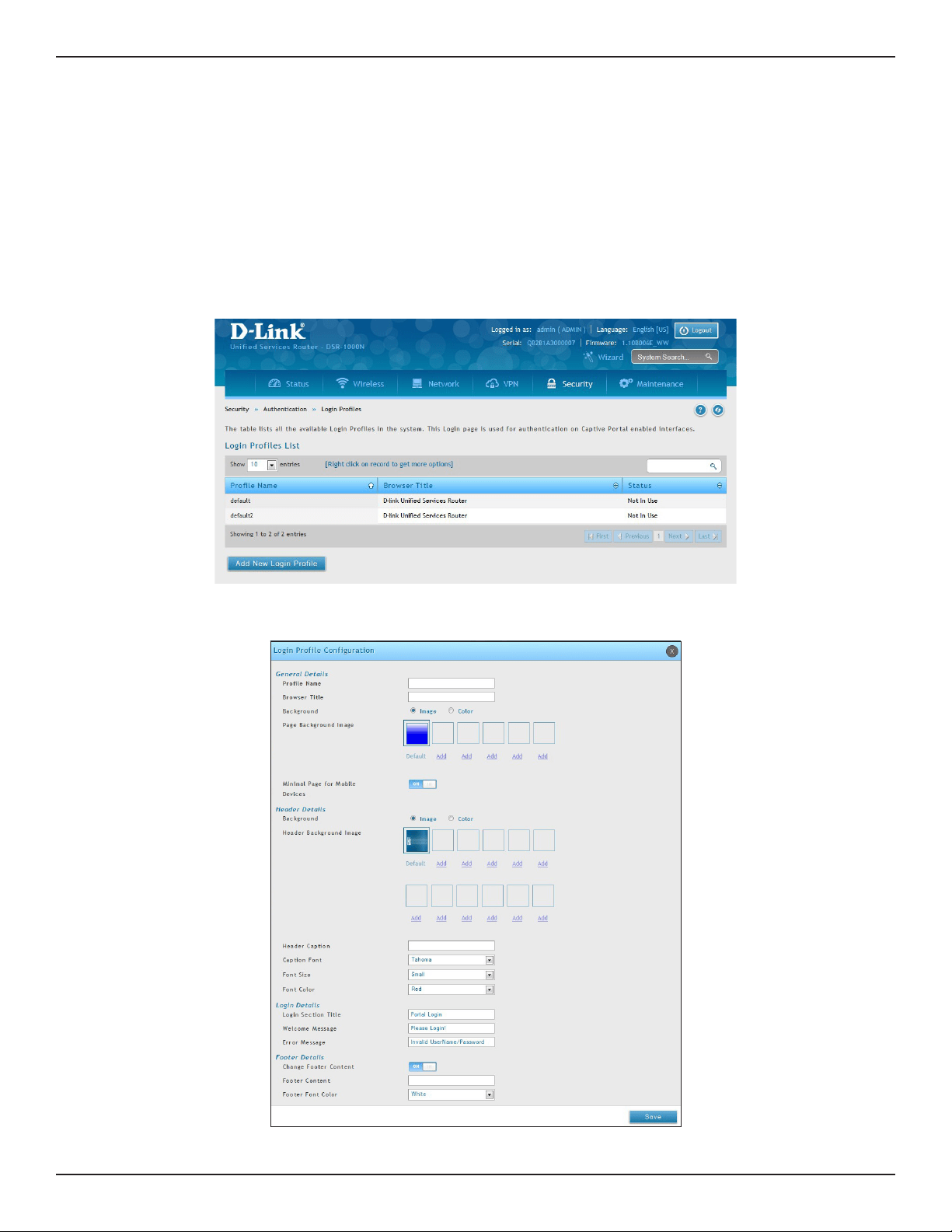Select the default header background image thumbnail
The image size is (952, 1232).
point(417,840)
